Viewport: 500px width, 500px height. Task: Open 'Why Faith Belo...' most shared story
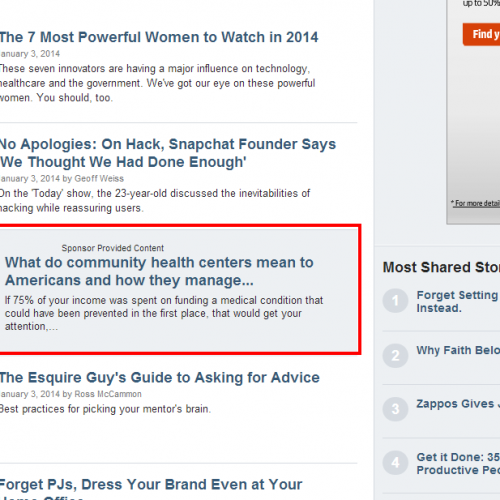click(458, 350)
